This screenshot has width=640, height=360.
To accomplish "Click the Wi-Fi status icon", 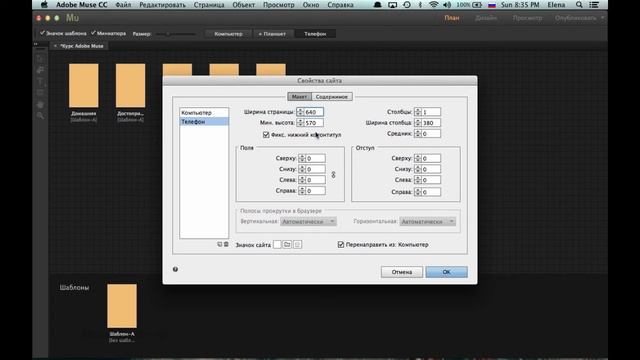I will click(433, 5).
